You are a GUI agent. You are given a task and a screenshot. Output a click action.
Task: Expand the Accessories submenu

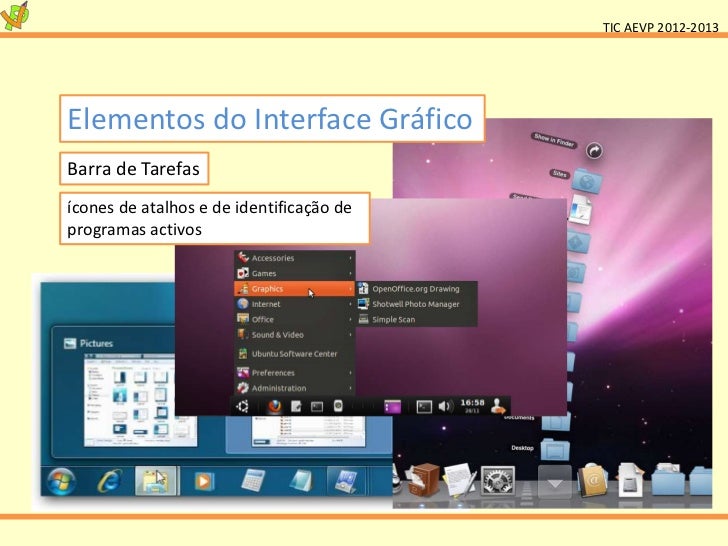coord(295,258)
